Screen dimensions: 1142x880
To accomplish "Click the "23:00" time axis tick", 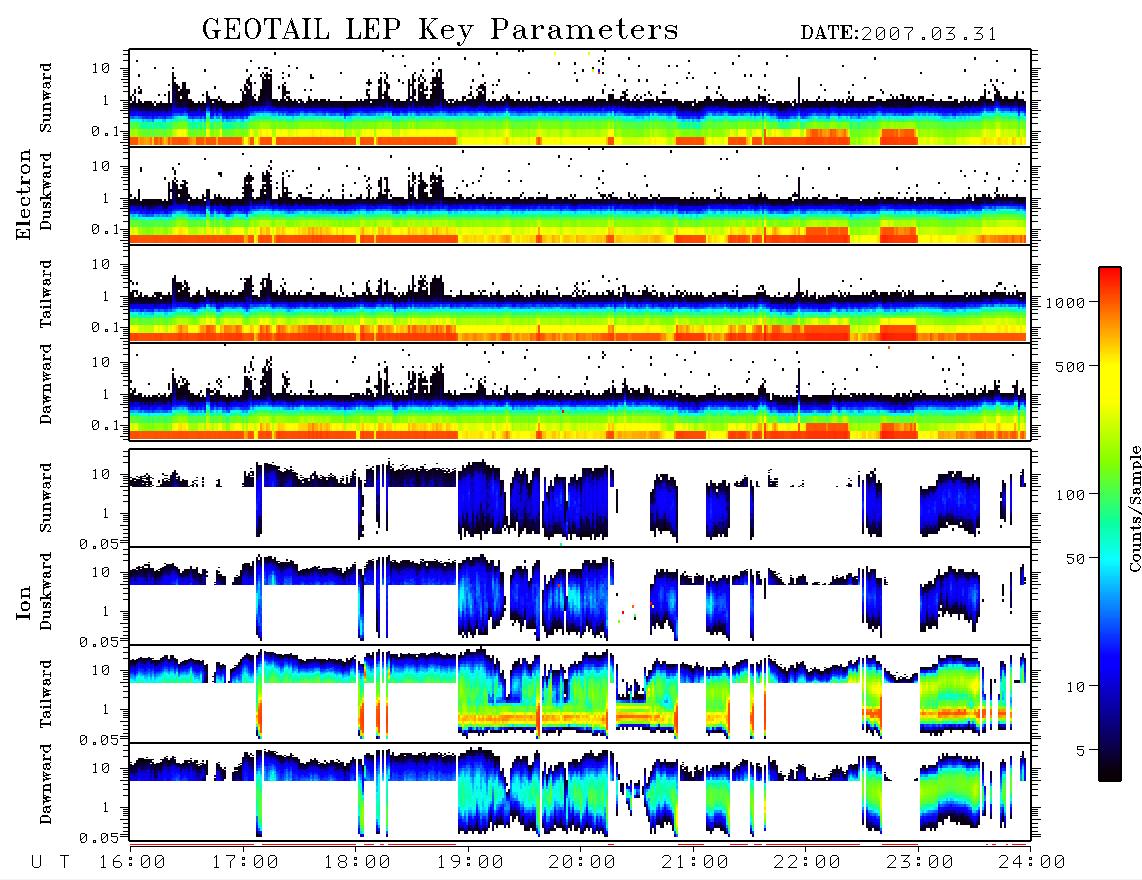I will point(920,862).
